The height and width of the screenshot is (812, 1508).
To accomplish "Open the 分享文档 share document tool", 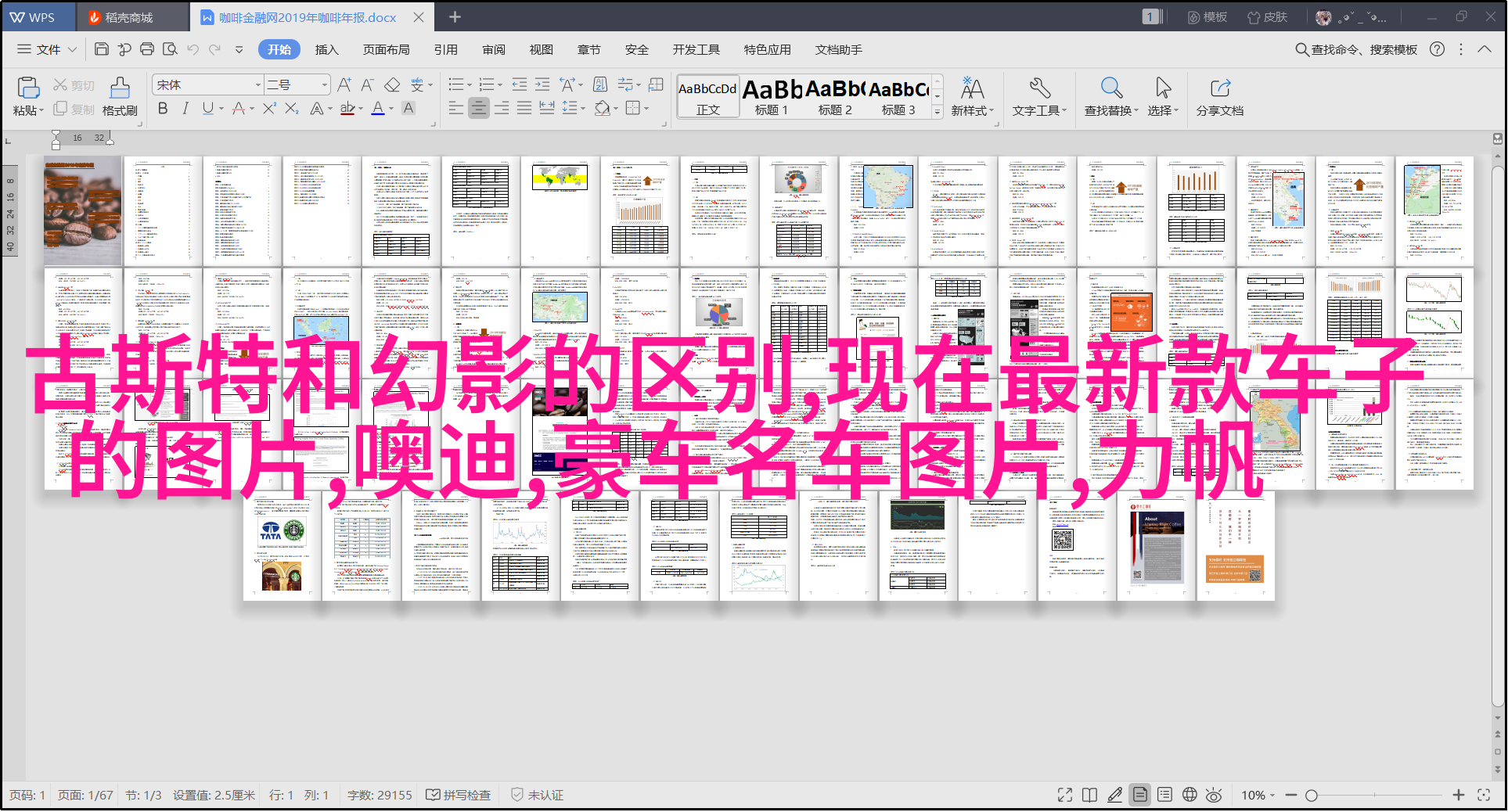I will tap(1219, 96).
